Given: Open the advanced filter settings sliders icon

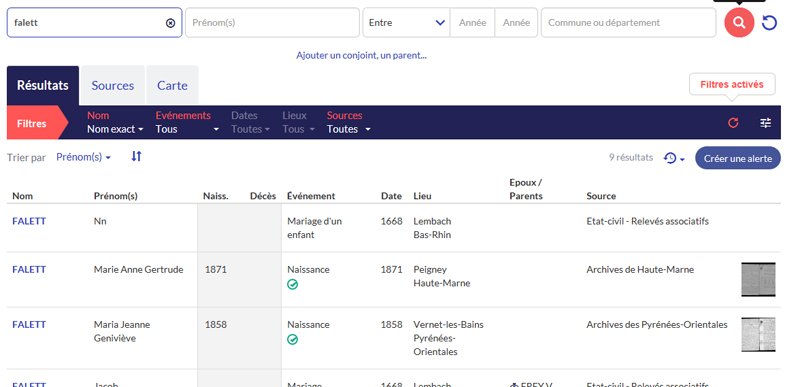Looking at the screenshot, I should point(765,123).
